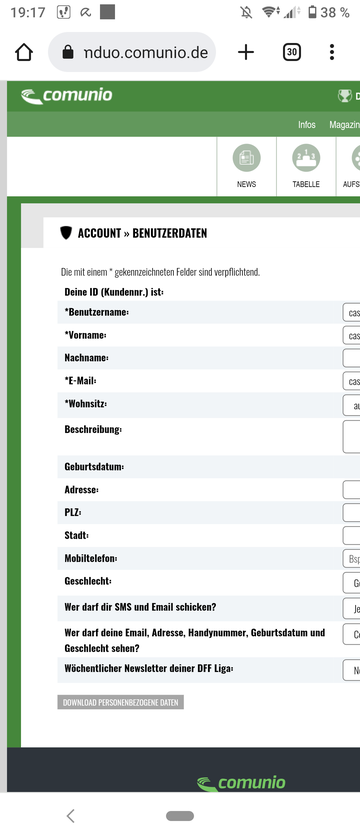
Task: Expand the Geschlecht dropdown
Action: point(351,582)
